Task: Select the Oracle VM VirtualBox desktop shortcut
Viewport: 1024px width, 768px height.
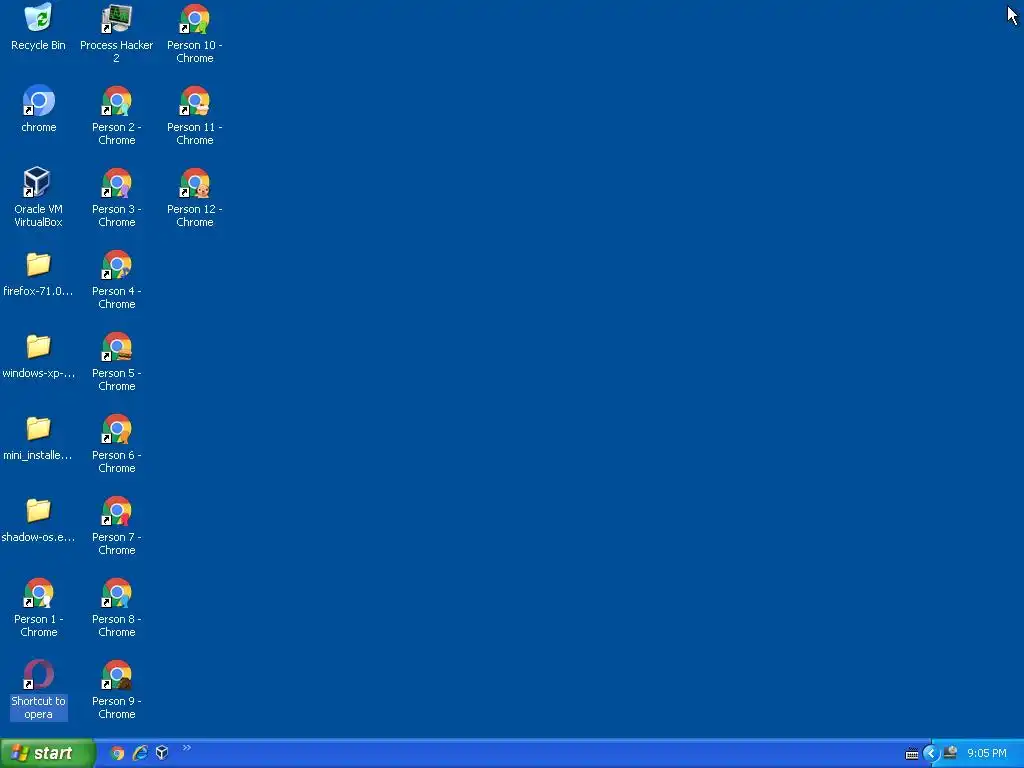Action: [39, 197]
